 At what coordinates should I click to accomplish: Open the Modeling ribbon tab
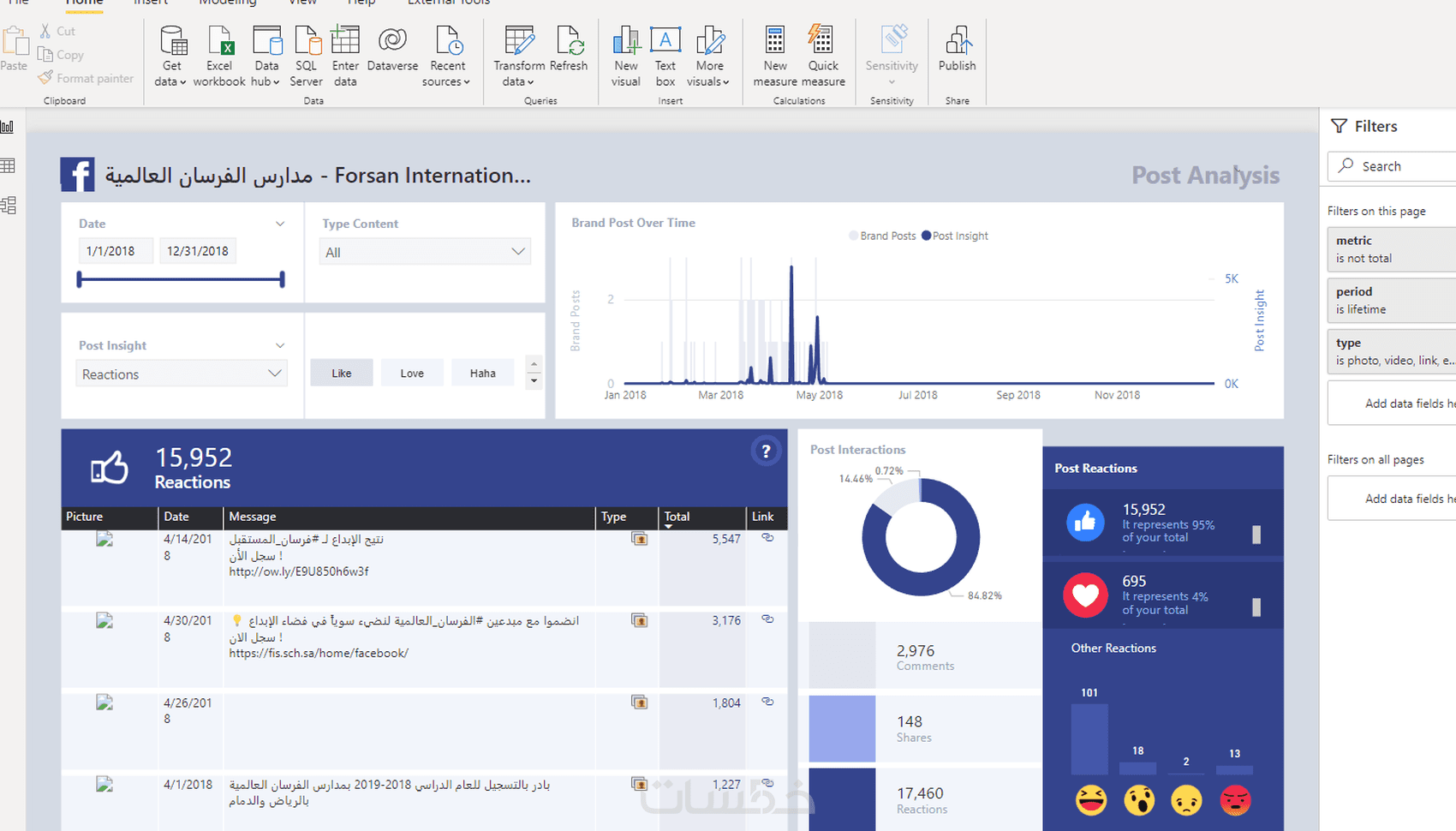coord(228,3)
